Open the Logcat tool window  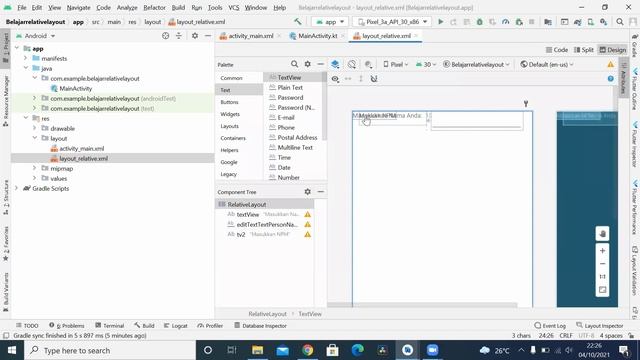(x=176, y=325)
